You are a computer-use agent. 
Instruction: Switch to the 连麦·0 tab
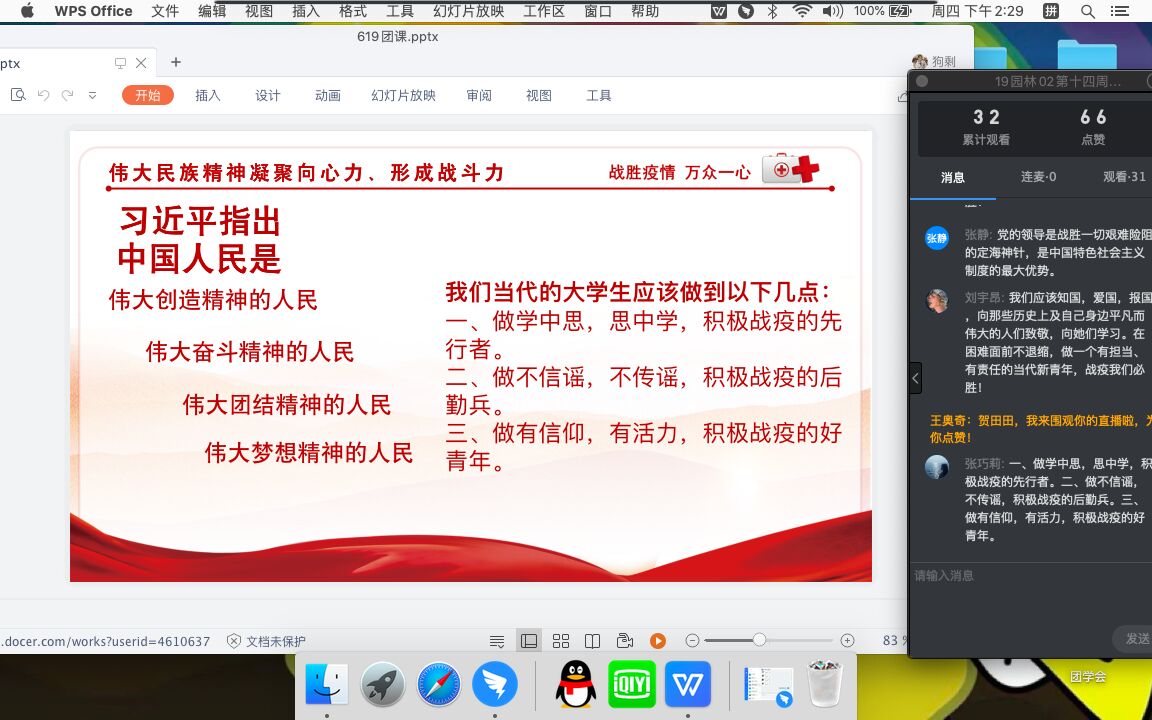pos(1038,177)
